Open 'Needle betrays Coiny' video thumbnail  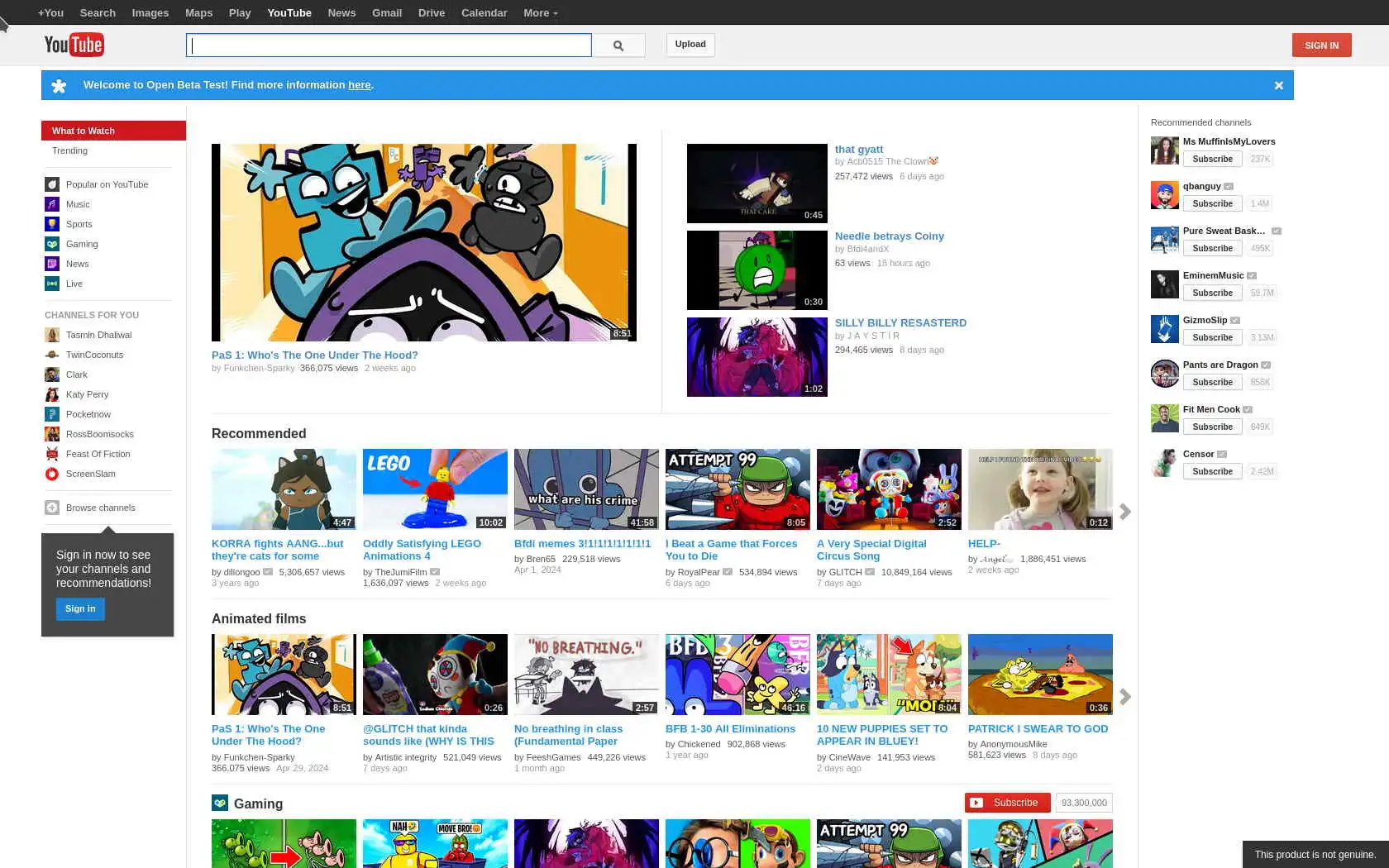[757, 270]
